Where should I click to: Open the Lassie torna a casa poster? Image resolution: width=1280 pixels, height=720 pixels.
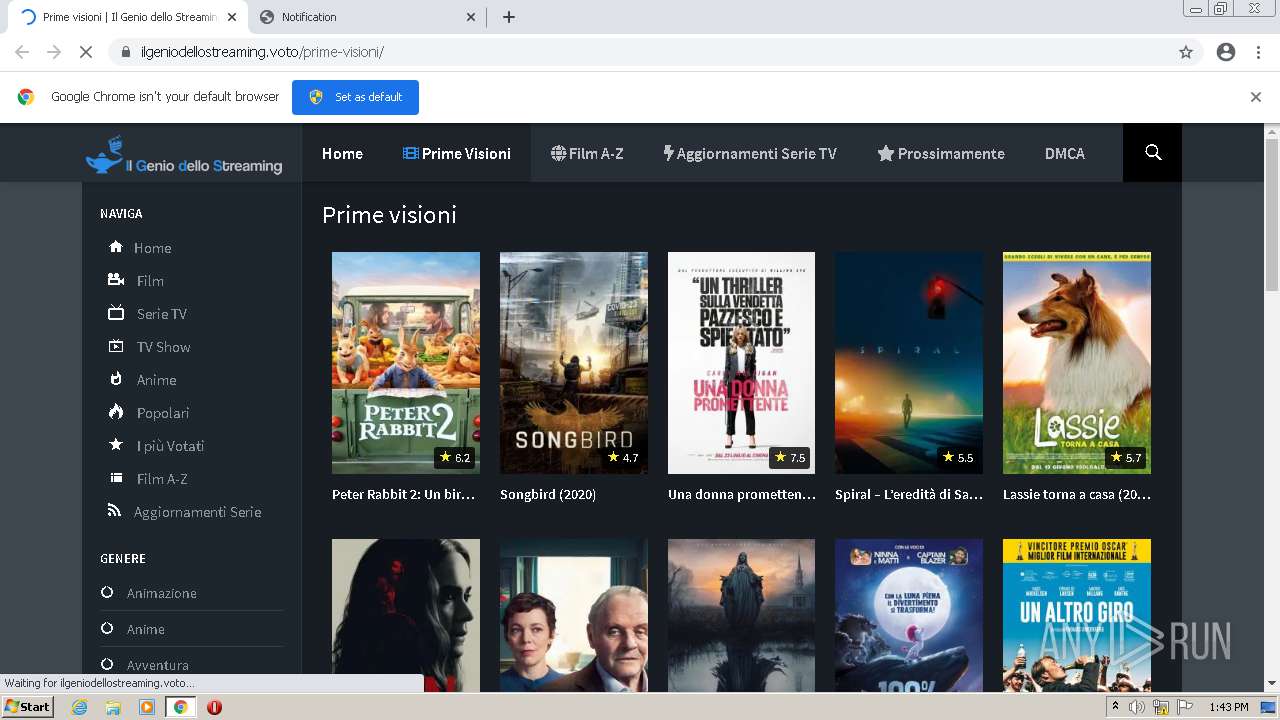(1077, 363)
